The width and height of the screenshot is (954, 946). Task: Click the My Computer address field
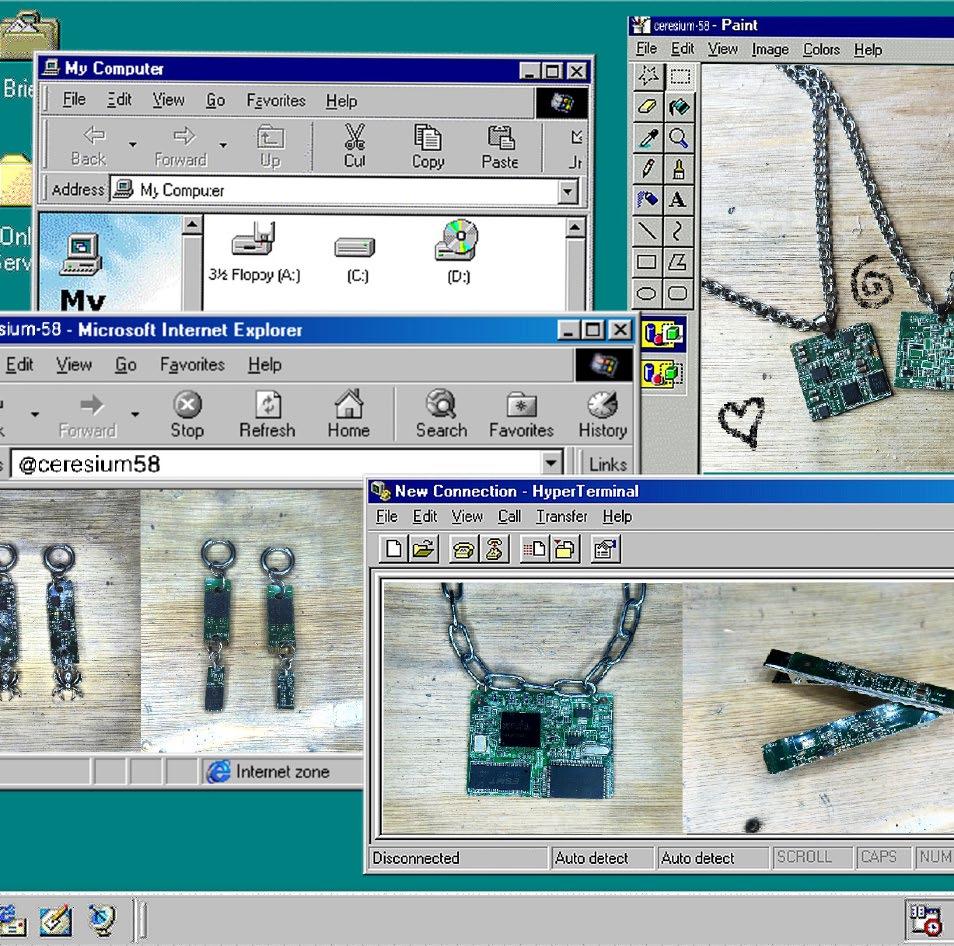(335, 191)
